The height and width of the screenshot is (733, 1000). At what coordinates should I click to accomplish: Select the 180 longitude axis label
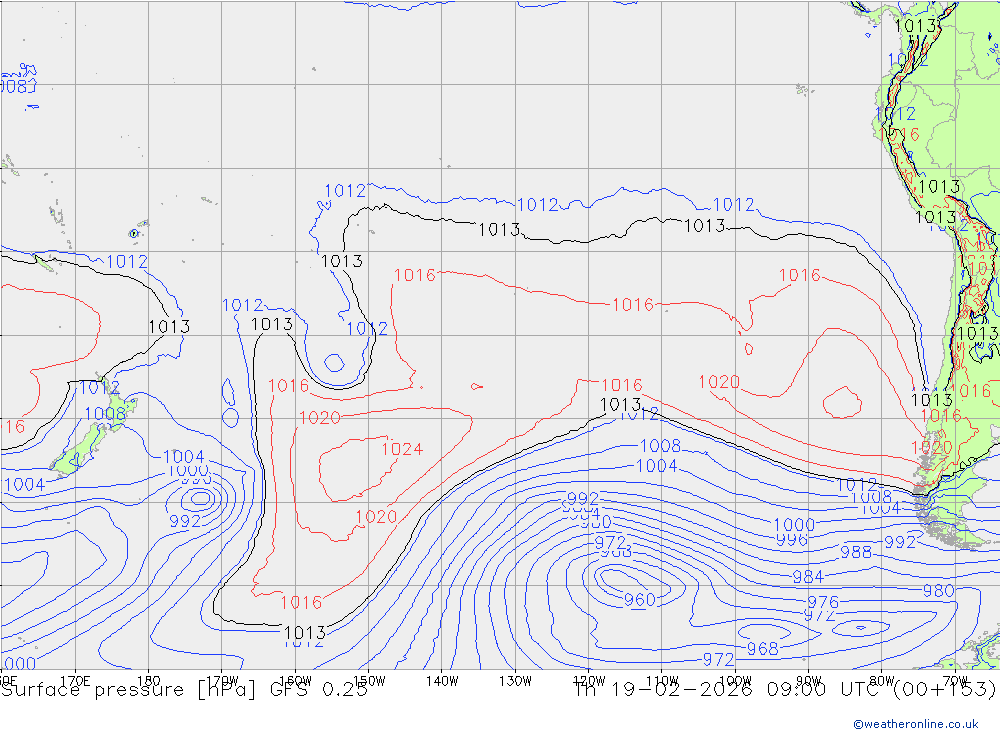[x=149, y=681]
